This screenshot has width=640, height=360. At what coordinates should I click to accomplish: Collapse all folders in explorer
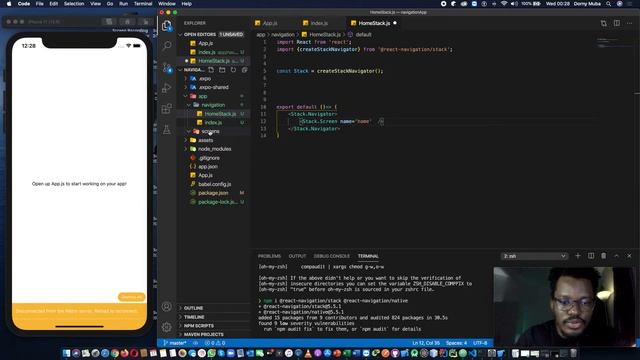click(x=244, y=70)
